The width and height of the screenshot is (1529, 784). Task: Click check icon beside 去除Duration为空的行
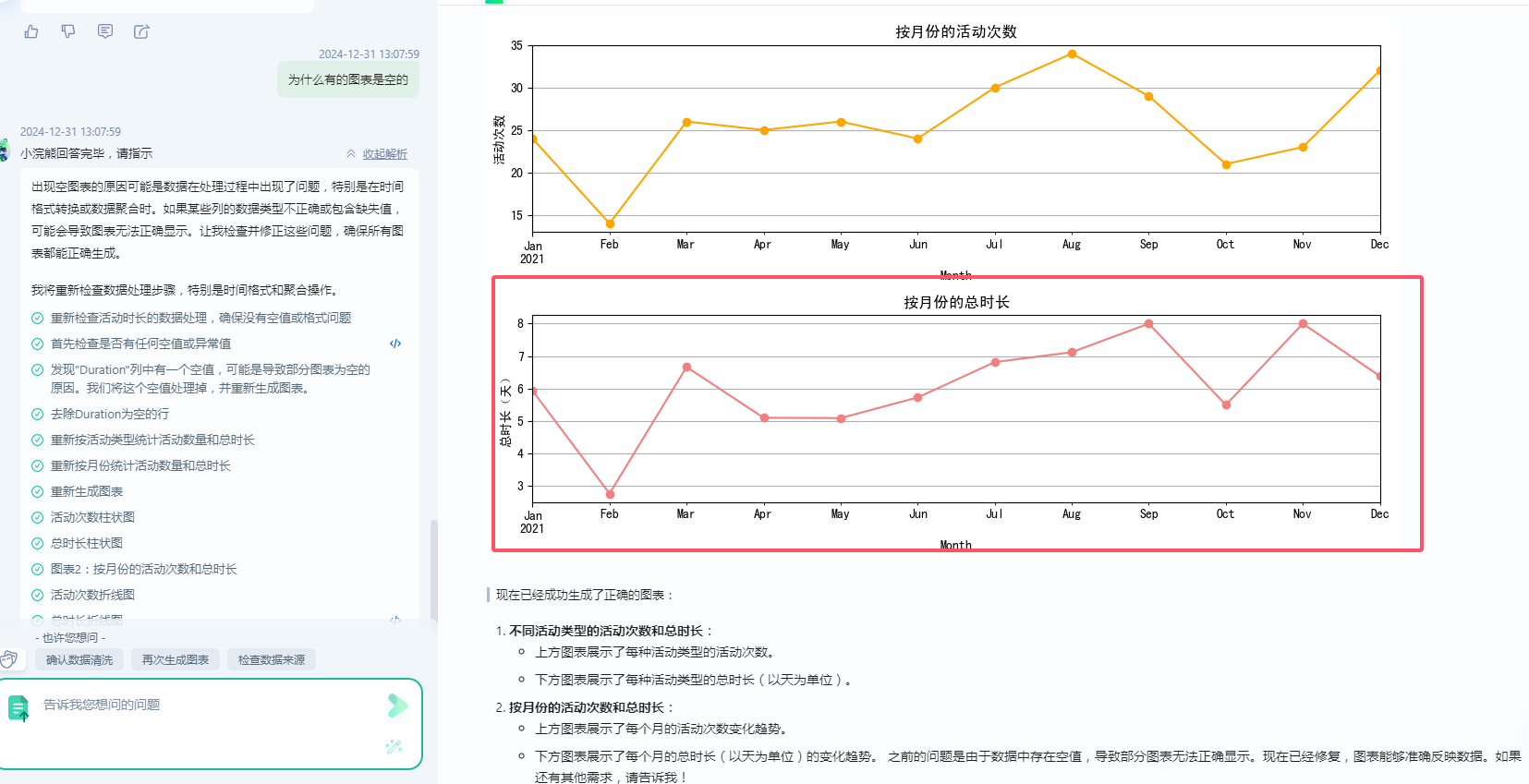coord(38,414)
